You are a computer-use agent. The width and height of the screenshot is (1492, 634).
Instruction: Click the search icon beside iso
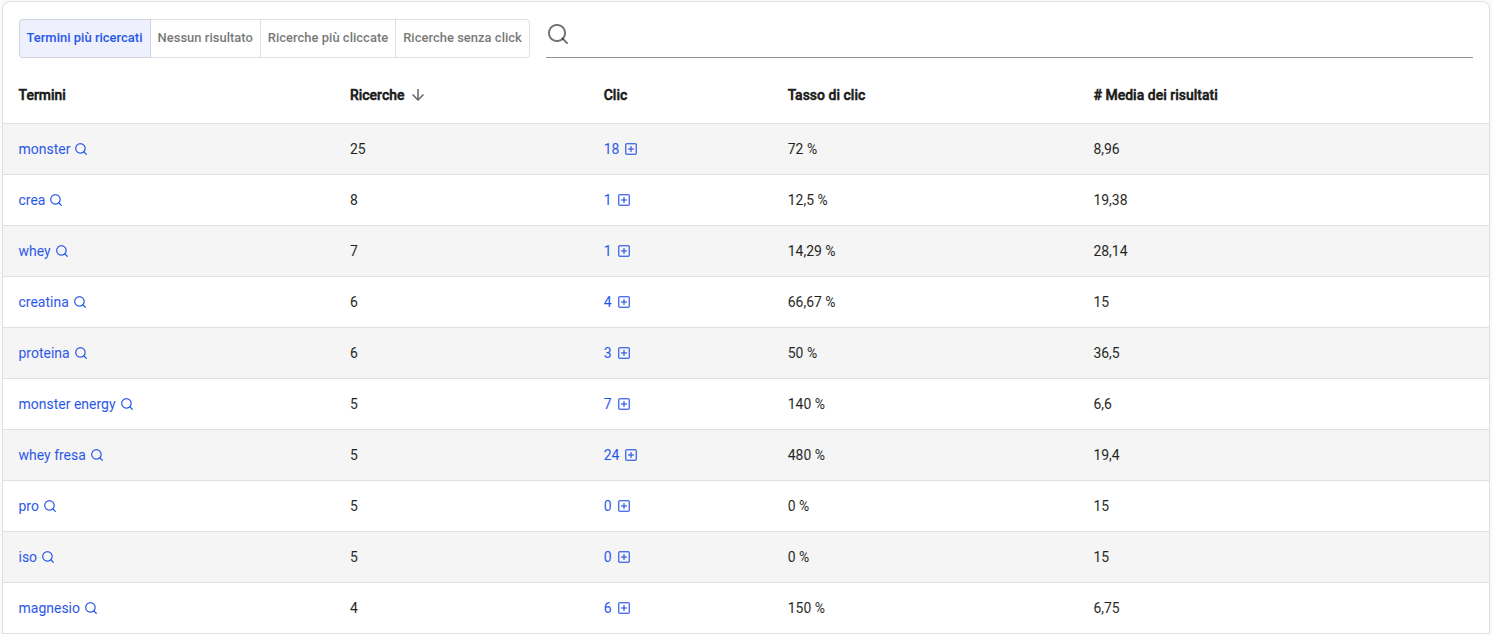tap(48, 557)
